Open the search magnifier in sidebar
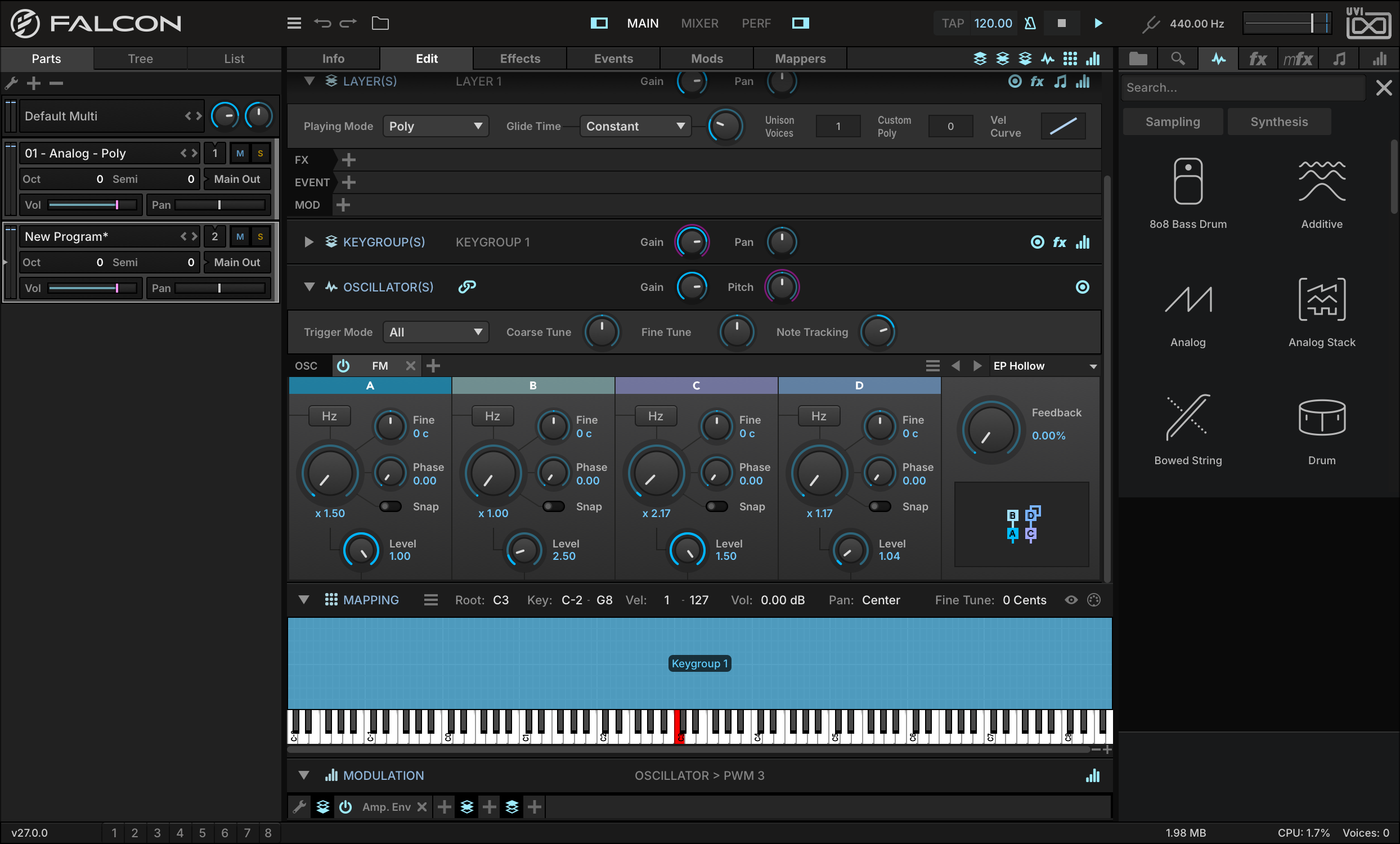 (x=1178, y=59)
